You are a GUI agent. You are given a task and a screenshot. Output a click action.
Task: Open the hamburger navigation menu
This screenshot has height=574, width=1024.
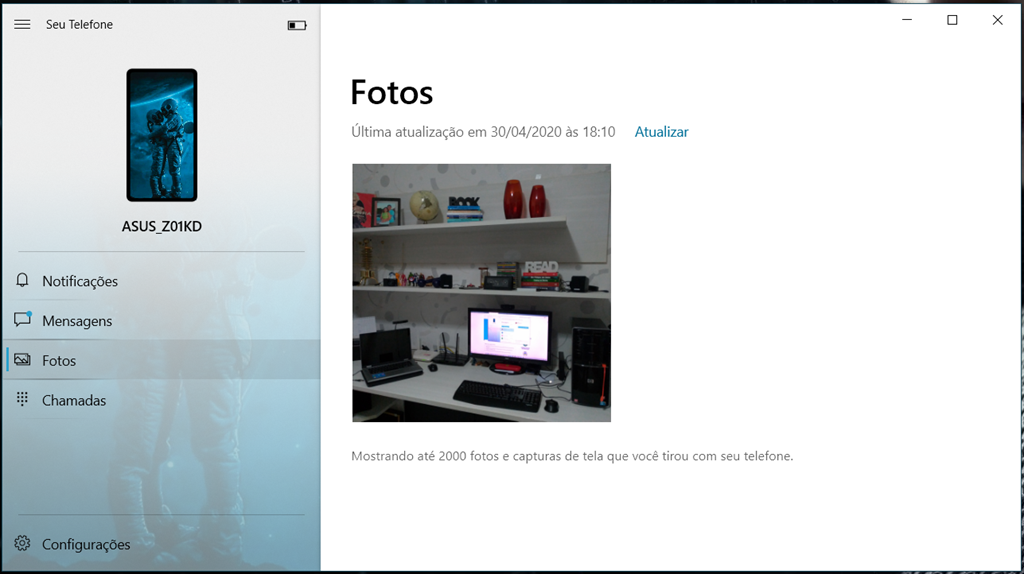coord(22,25)
